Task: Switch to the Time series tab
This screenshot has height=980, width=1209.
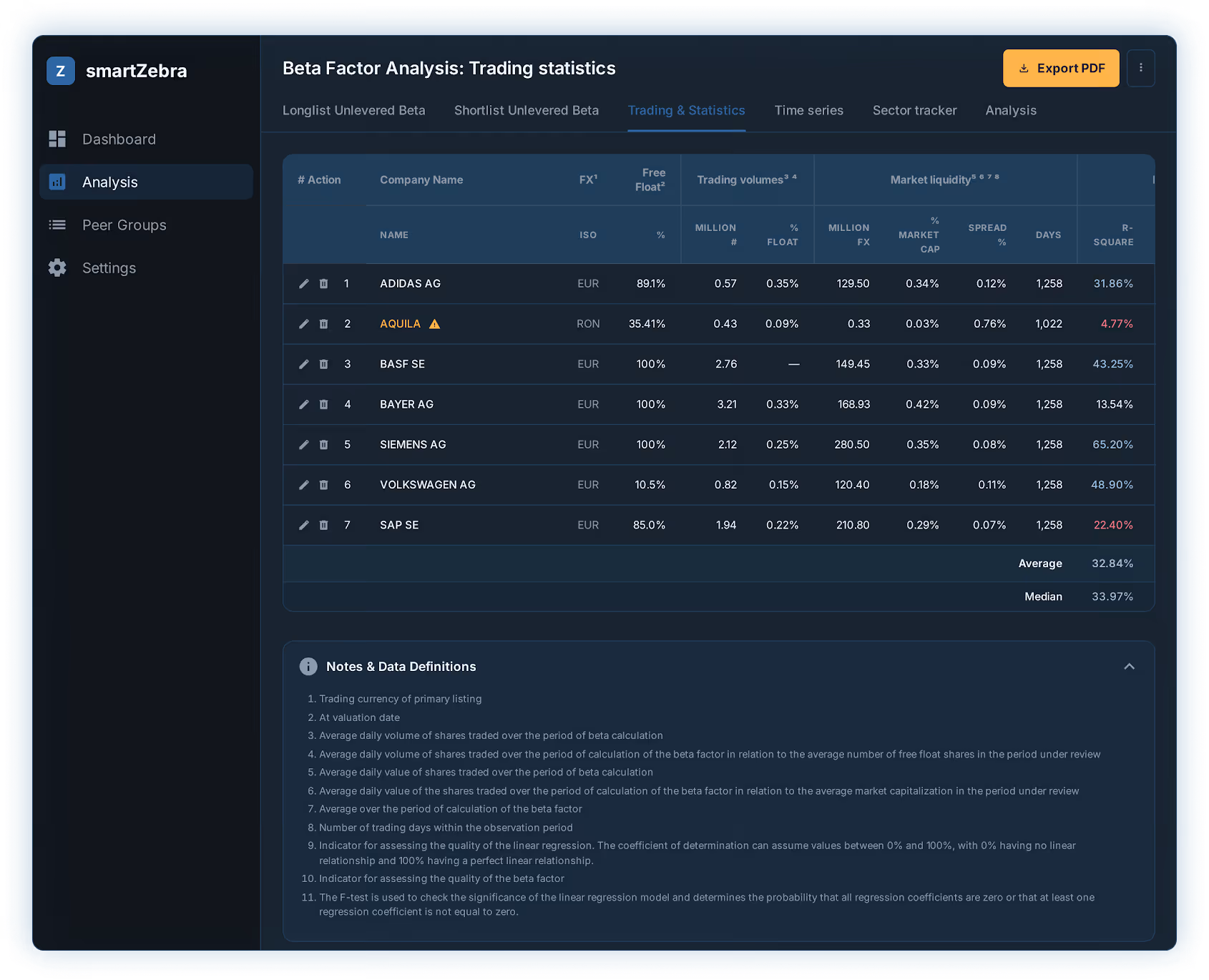Action: point(809,110)
